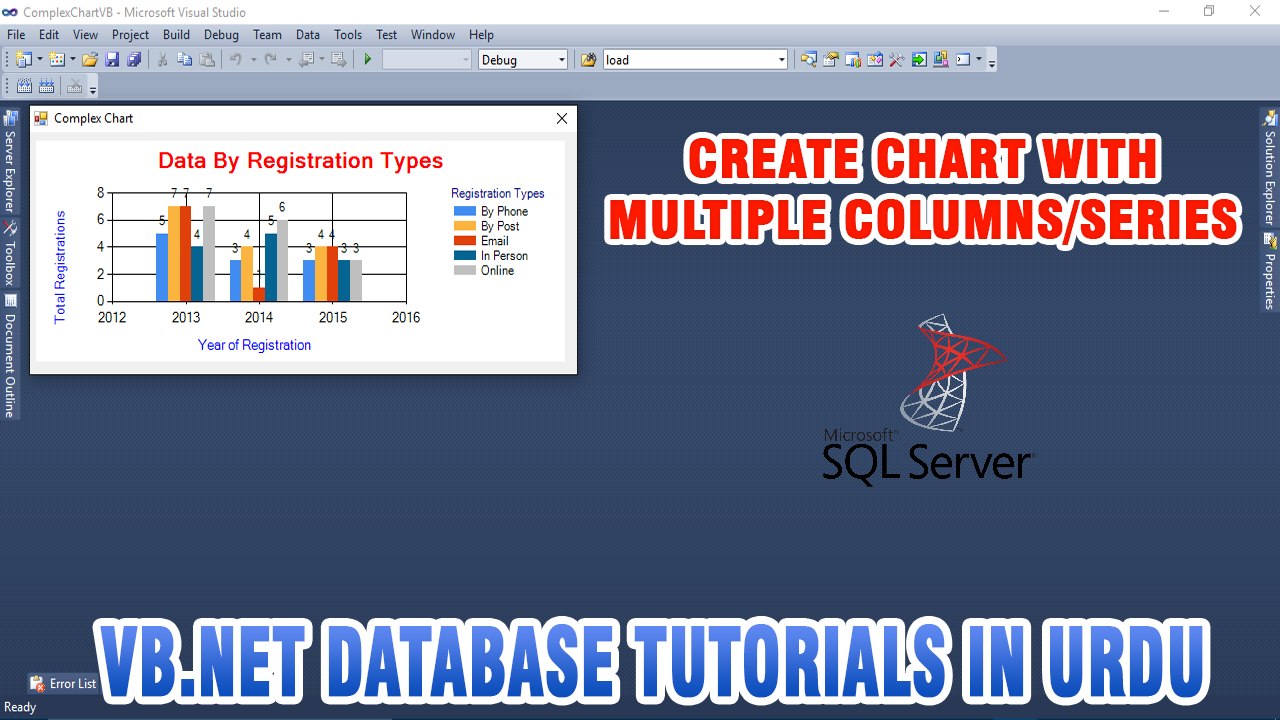Open the New Project dropdown arrow
The height and width of the screenshot is (720, 1280).
pyautogui.click(x=40, y=60)
